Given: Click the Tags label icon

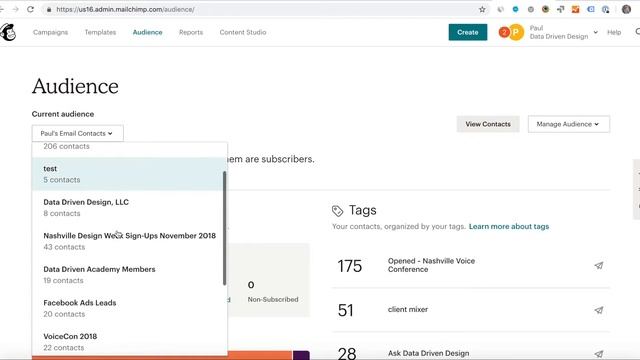Looking at the screenshot, I should coord(338,211).
